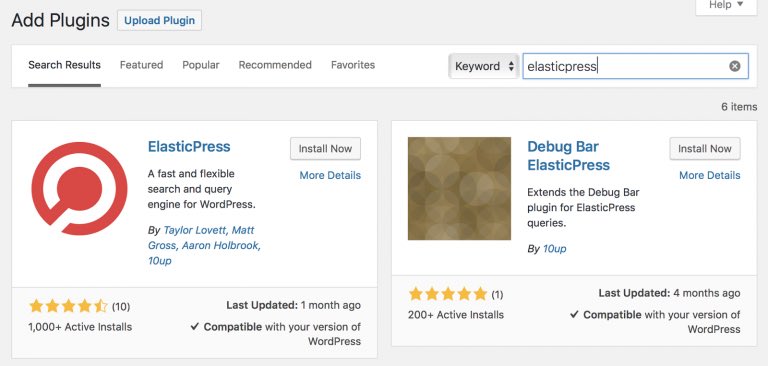Click the ElasticPress red logo icon
The width and height of the screenshot is (768, 366).
pyautogui.click(x=79, y=189)
